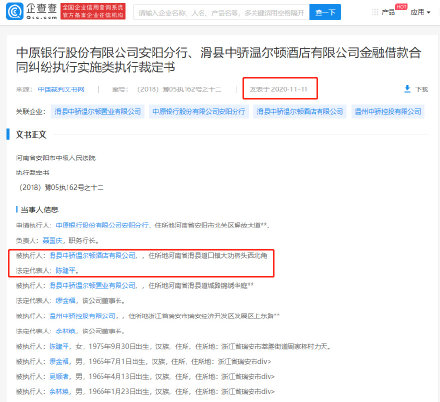Click the 执行裁定书 line
Screen dimensions: 440x402
33,172
